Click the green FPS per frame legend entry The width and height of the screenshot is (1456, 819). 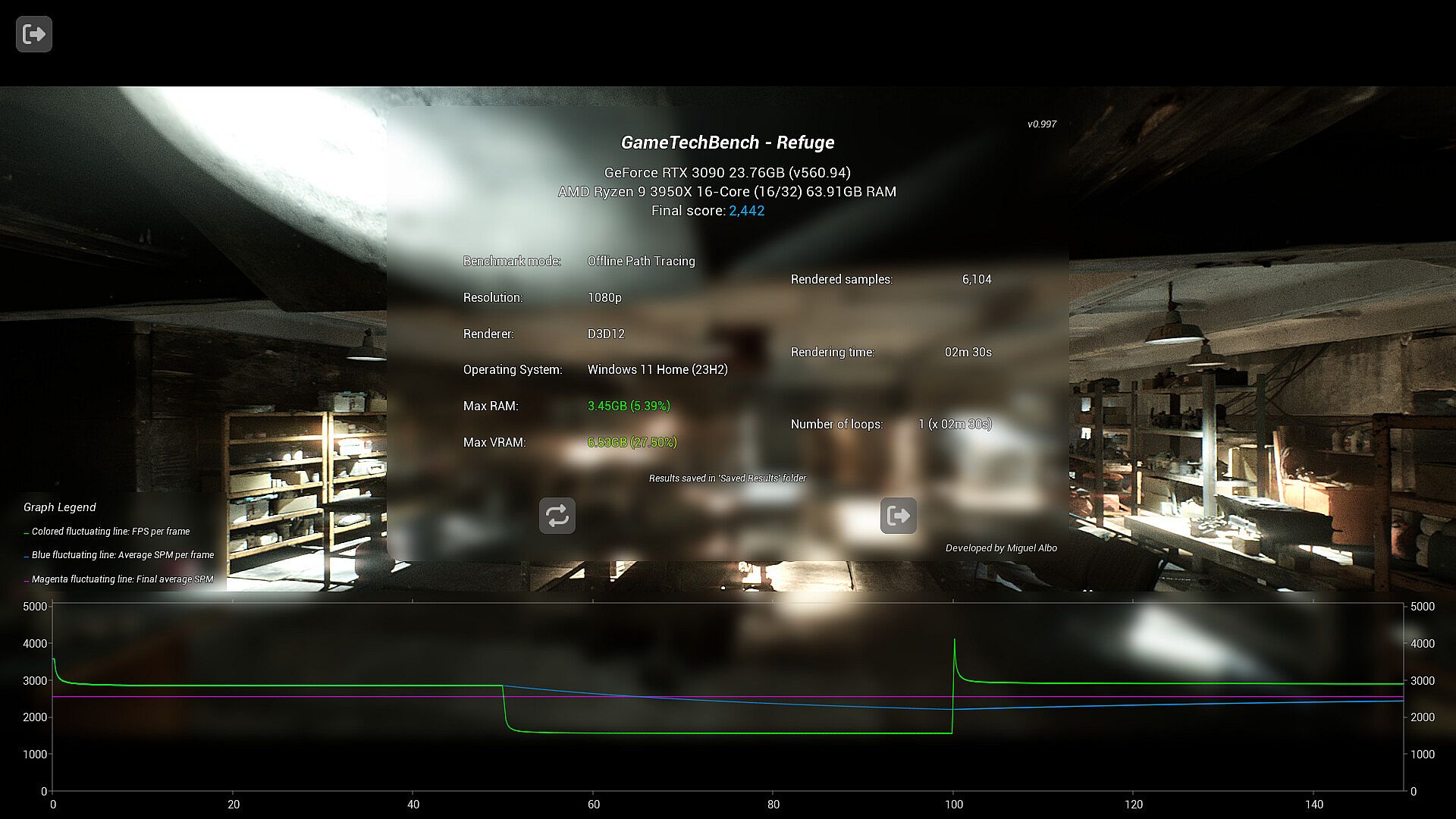[x=110, y=532]
